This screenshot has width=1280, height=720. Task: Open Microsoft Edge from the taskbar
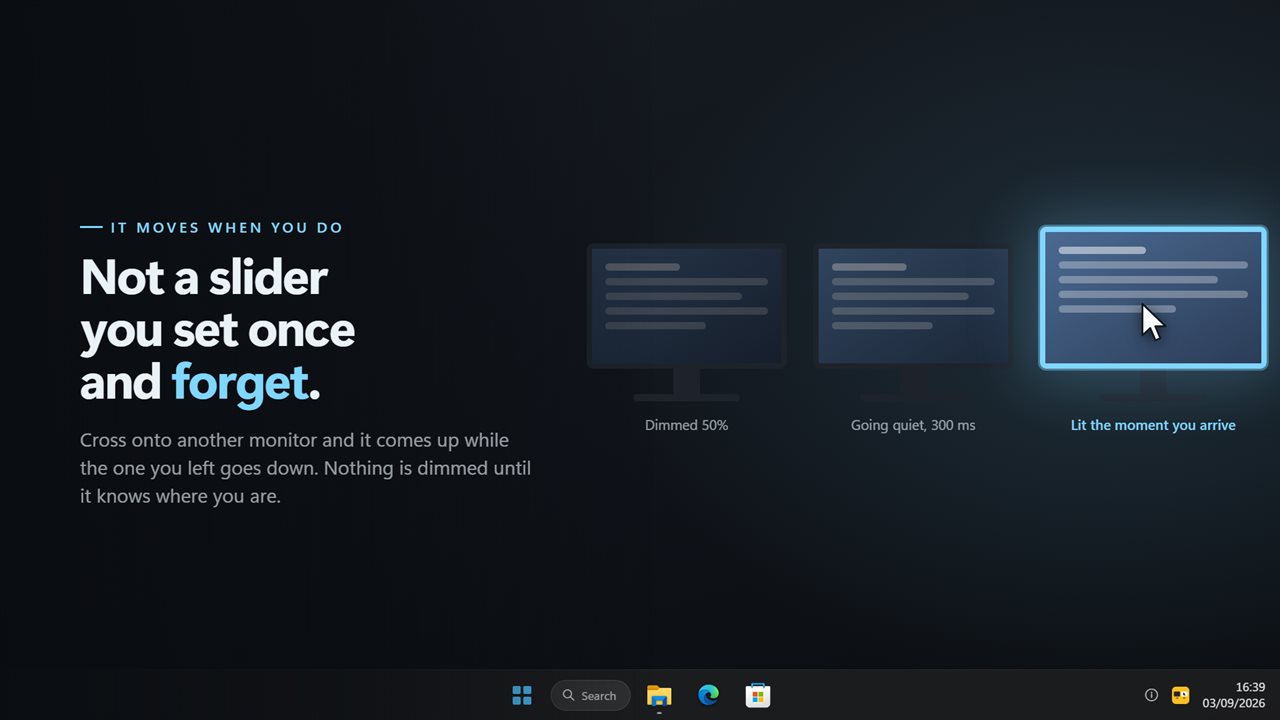pos(709,695)
